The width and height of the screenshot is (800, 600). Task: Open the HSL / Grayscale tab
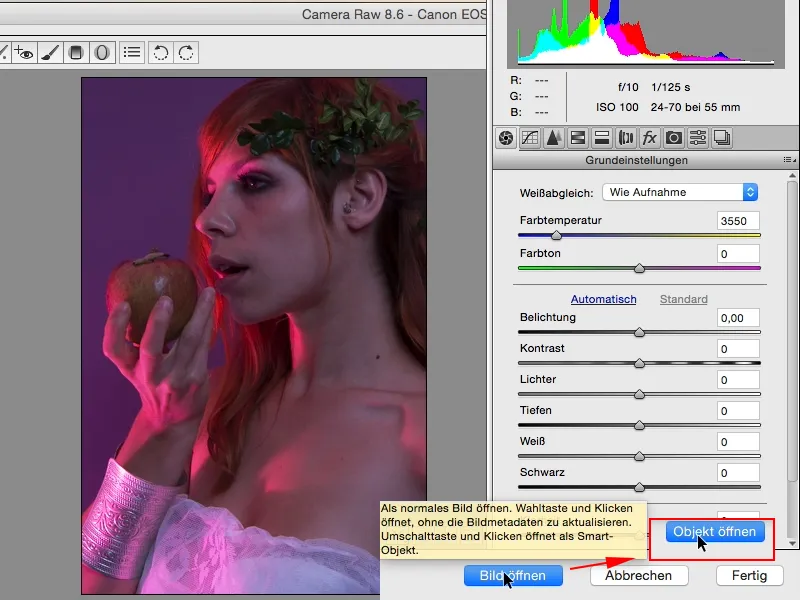click(578, 138)
